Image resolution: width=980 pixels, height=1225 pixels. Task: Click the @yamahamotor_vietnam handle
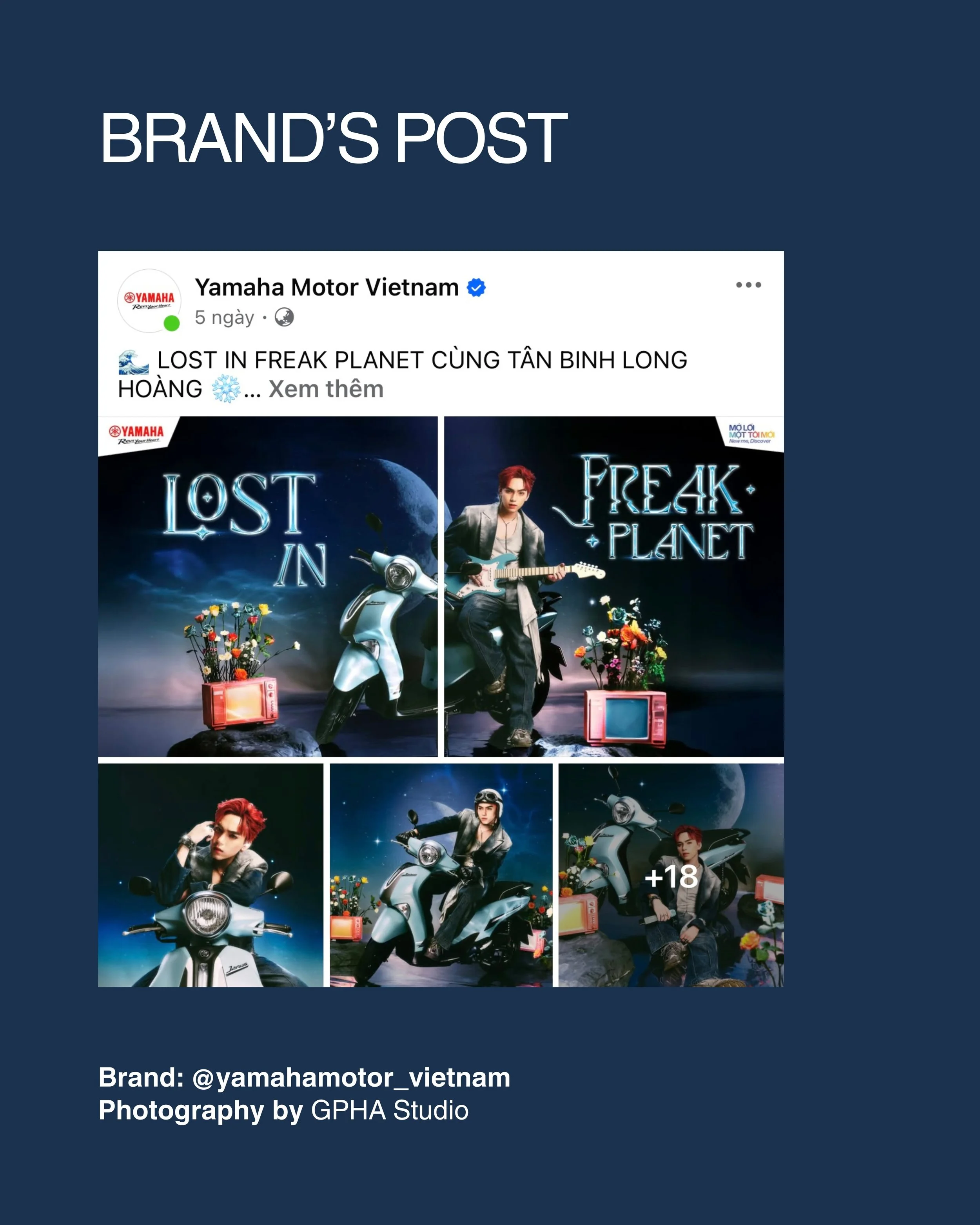[351, 1077]
